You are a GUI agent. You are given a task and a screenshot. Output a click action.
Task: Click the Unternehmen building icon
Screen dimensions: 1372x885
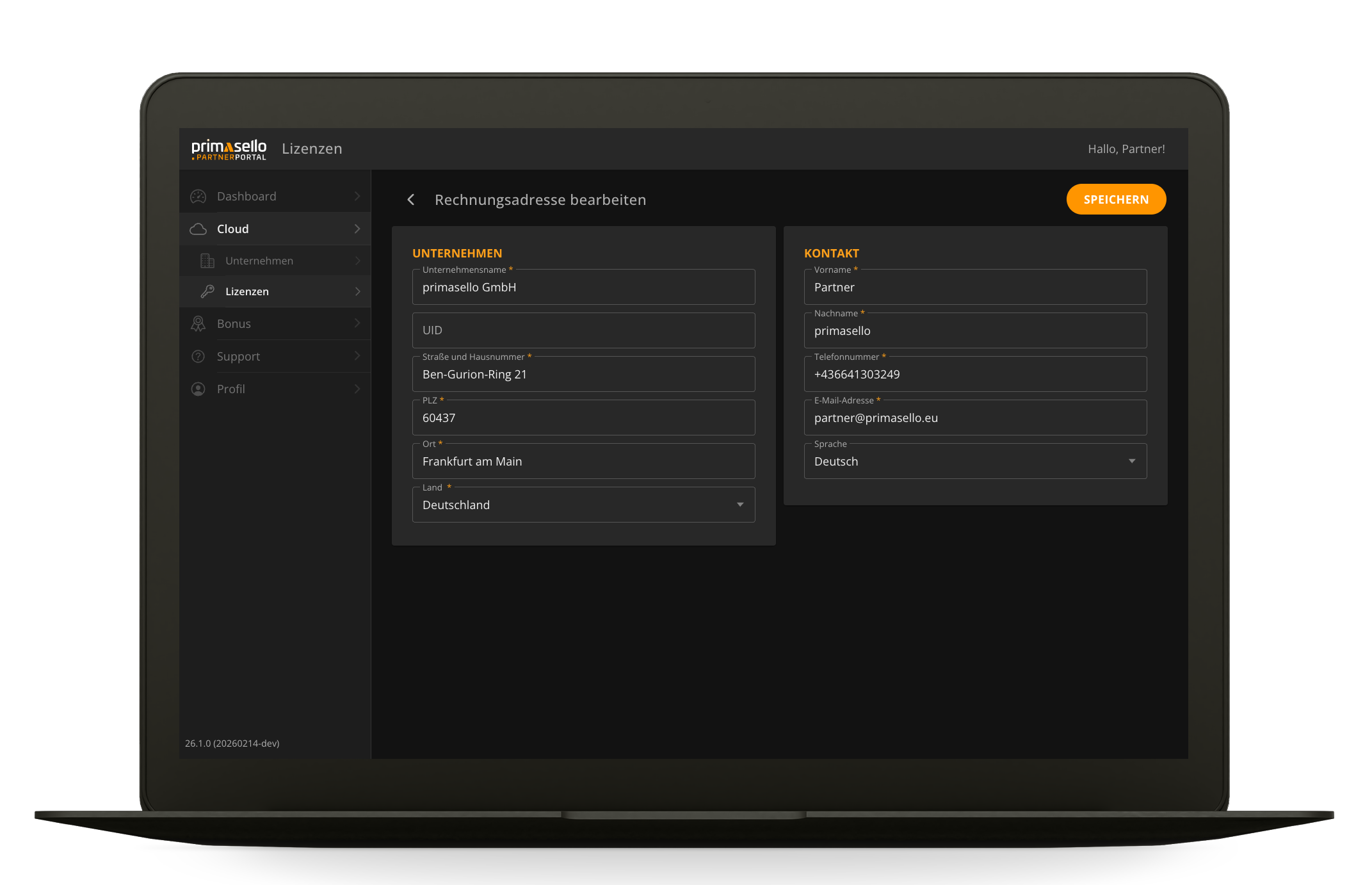click(x=207, y=261)
